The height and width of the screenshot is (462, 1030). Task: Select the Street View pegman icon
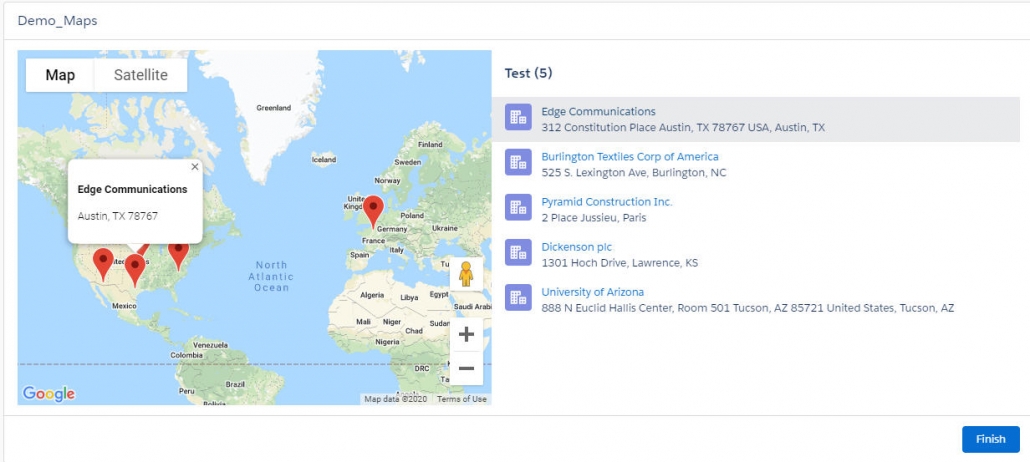click(466, 273)
